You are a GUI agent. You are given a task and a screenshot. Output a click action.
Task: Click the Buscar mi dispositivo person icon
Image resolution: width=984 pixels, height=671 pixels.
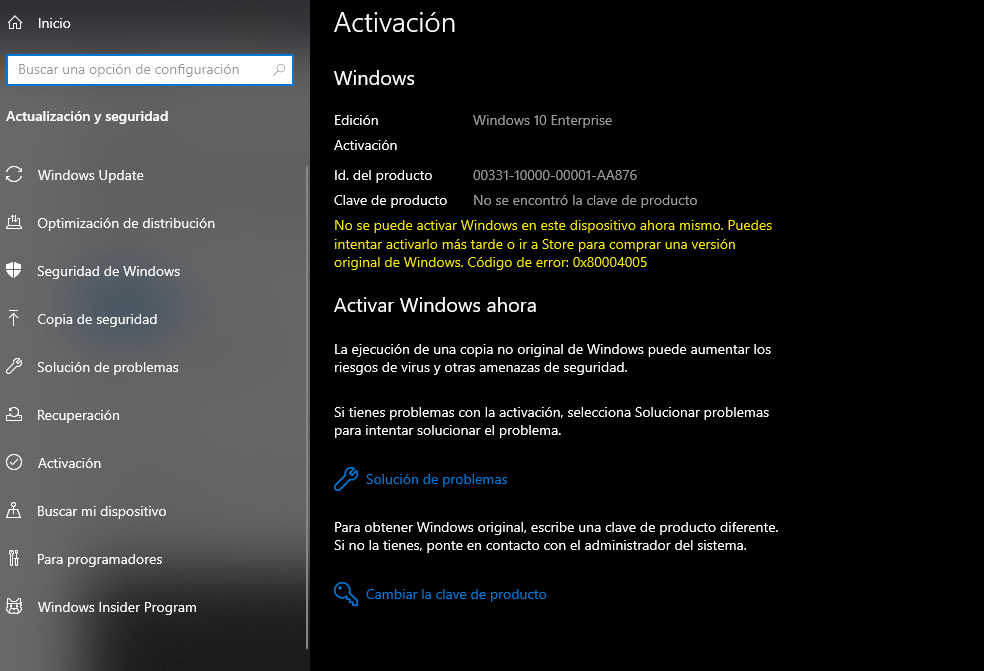pos(14,510)
